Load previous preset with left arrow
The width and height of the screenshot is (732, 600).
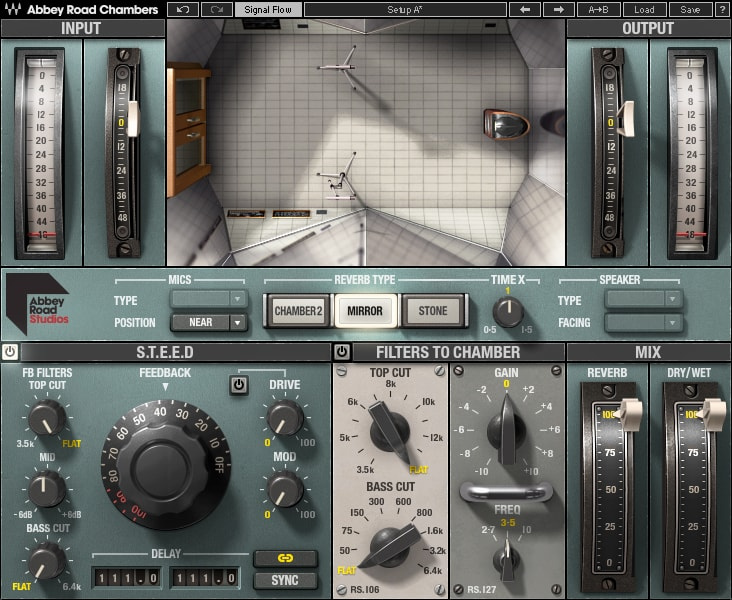tap(525, 10)
